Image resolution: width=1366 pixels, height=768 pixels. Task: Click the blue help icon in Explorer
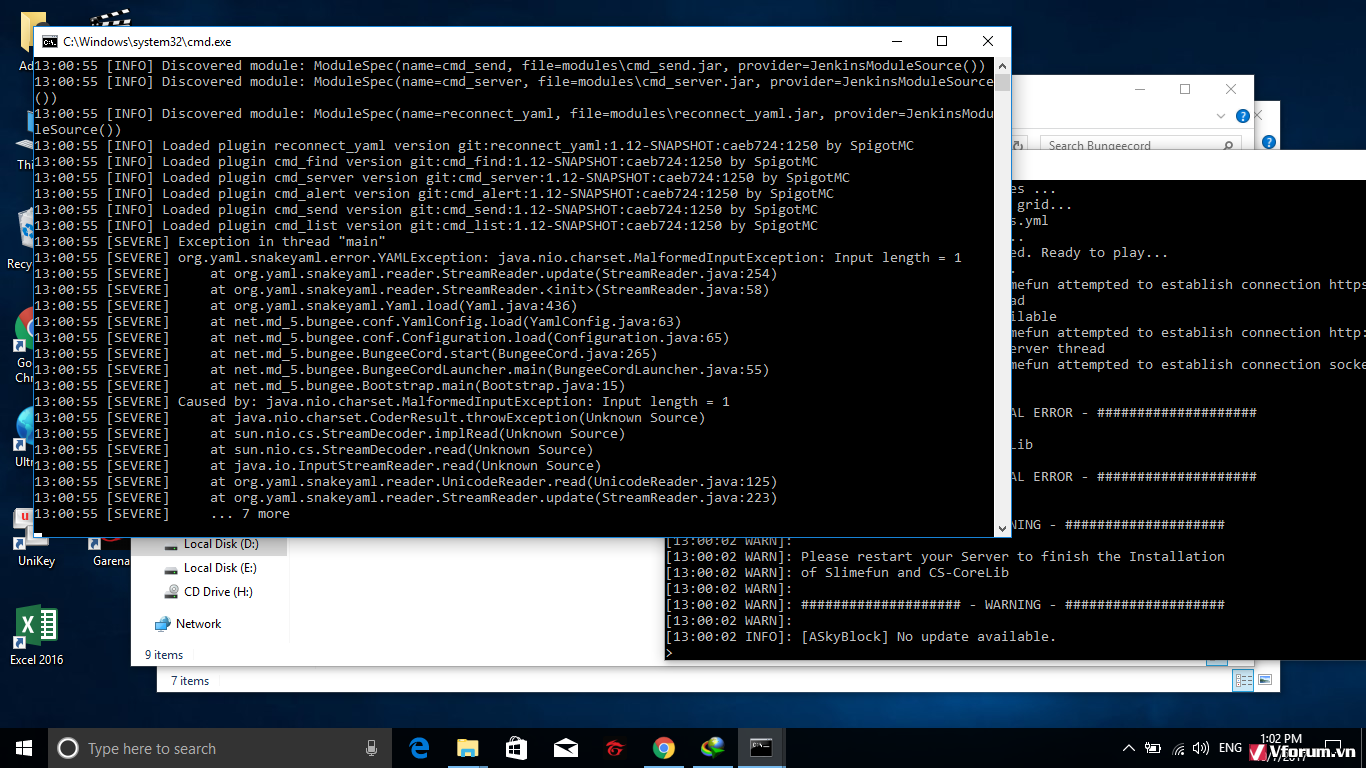(x=1243, y=116)
